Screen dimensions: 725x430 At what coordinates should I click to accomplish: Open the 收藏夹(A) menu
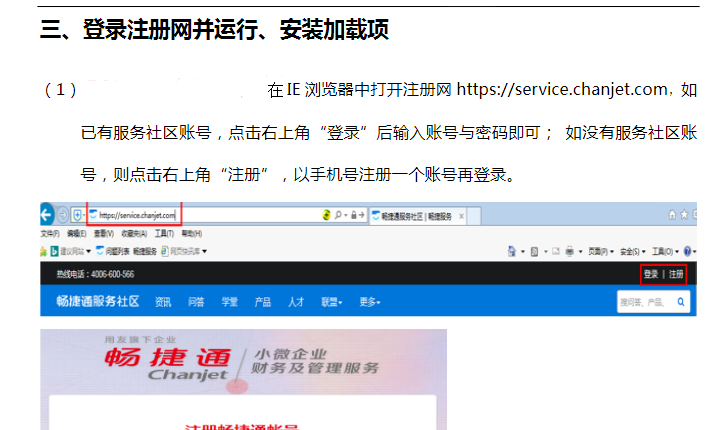tap(133, 232)
